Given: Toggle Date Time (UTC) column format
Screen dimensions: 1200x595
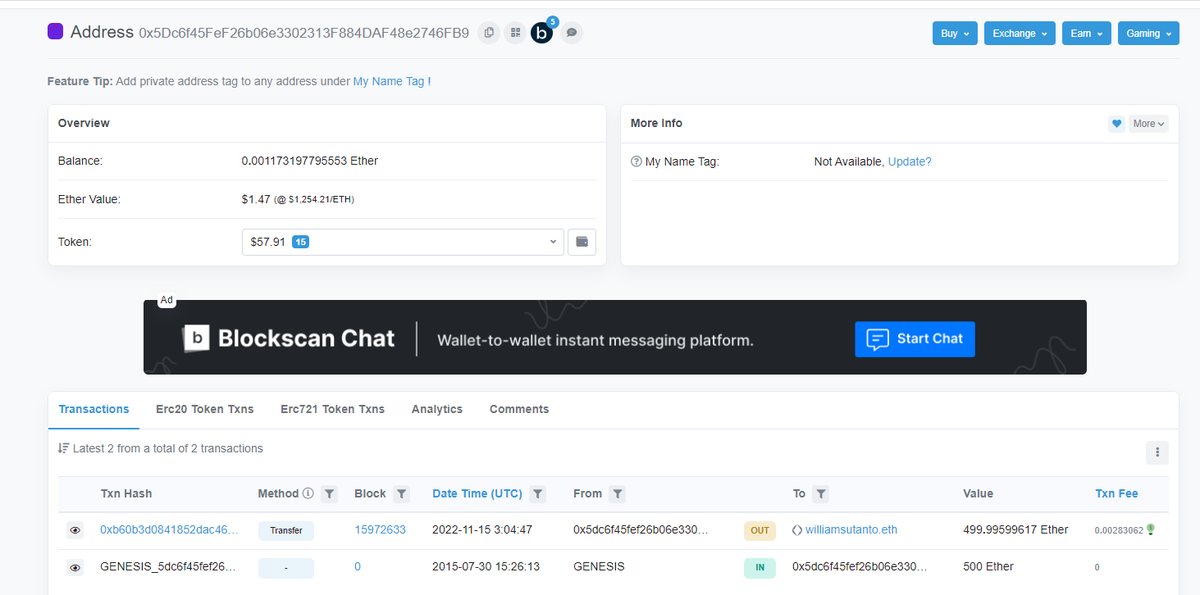Looking at the screenshot, I should (477, 493).
